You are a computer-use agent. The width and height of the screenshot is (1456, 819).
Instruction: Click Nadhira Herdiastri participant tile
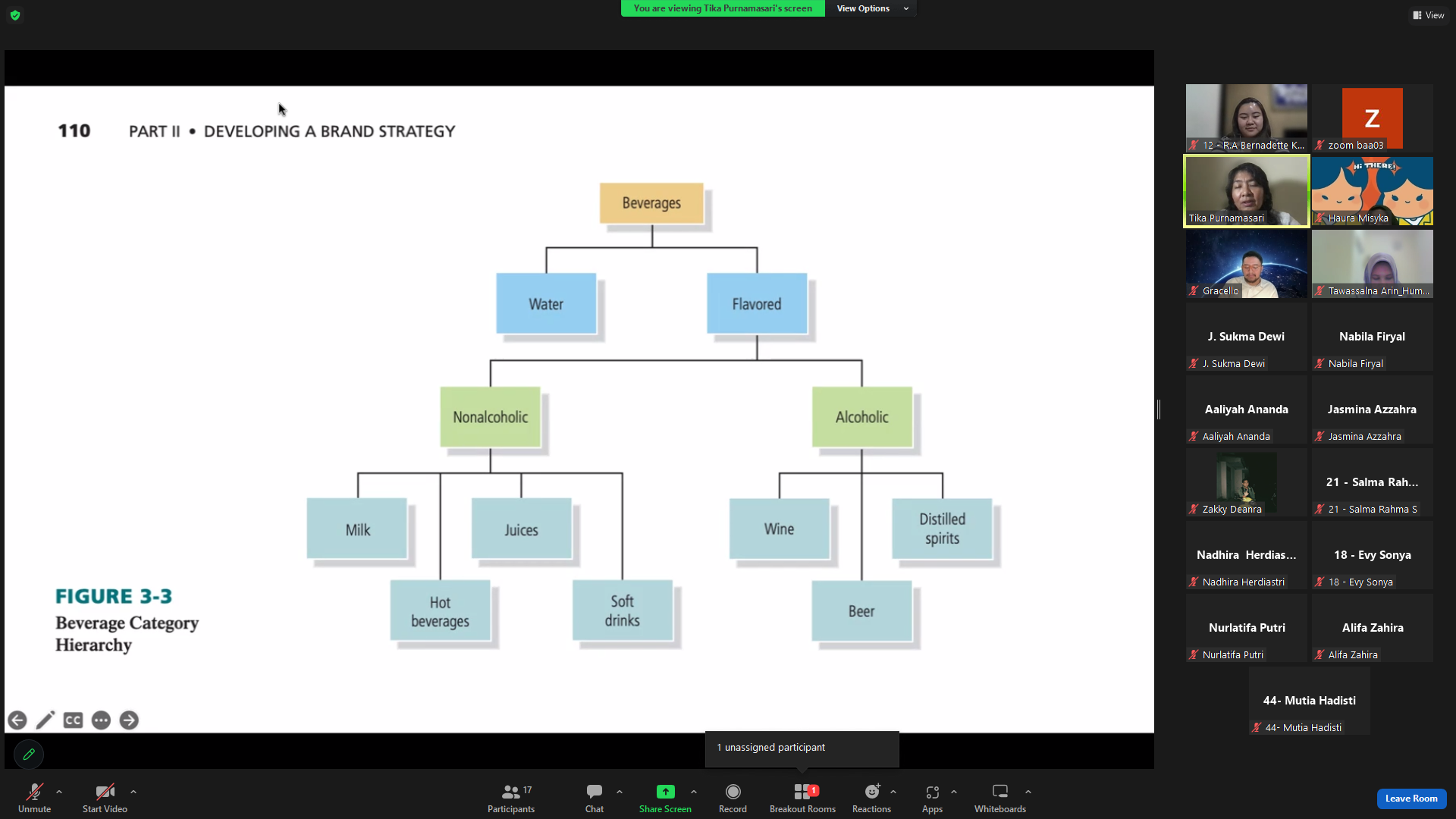1247,555
